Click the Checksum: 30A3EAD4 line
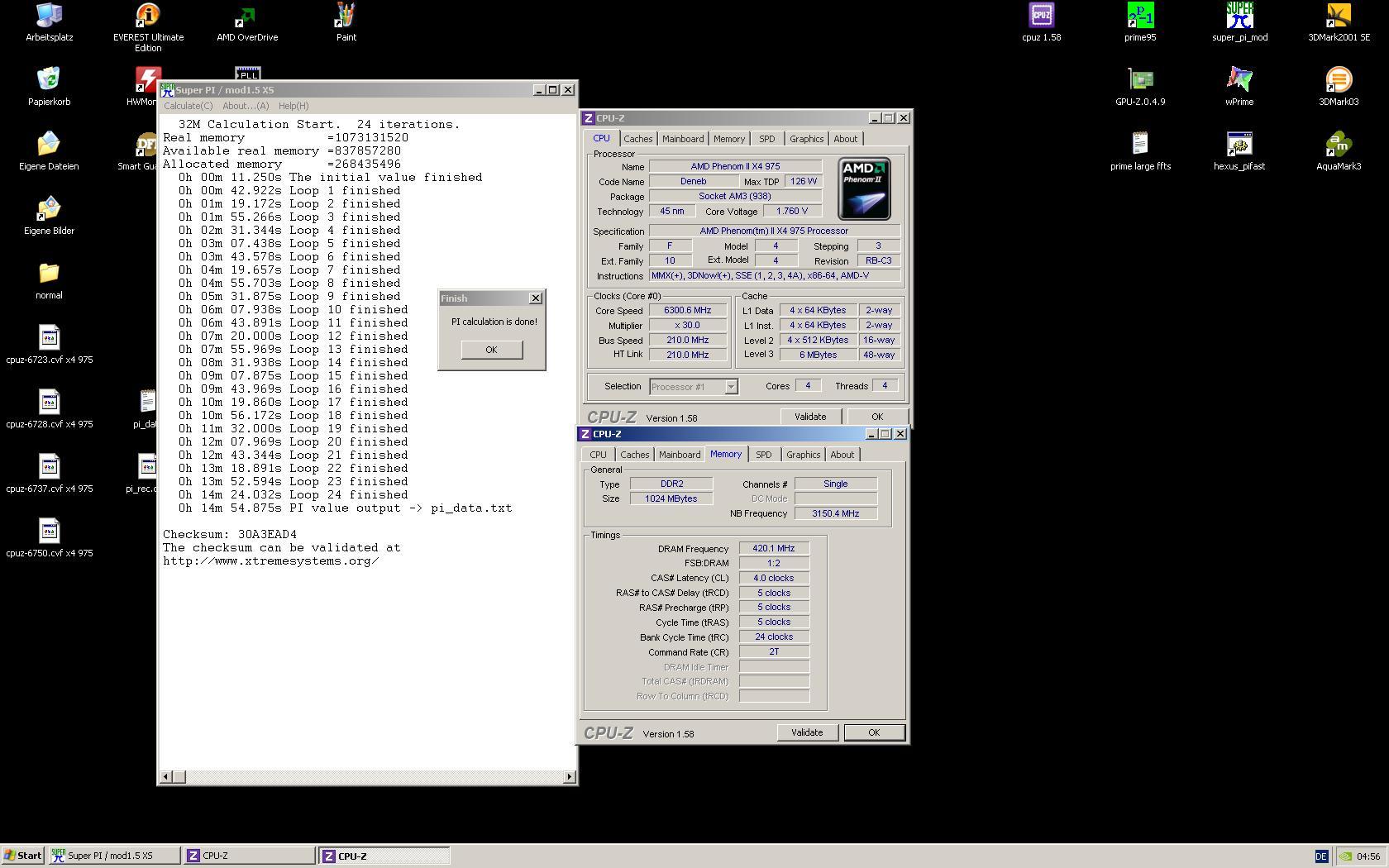 point(230,535)
